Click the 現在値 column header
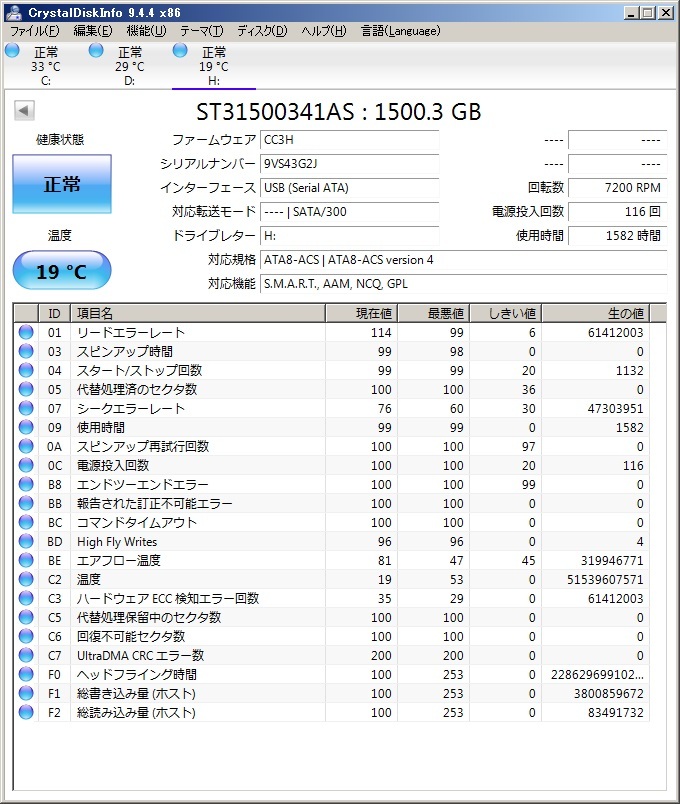Viewport: 680px width, 804px height. (362, 313)
